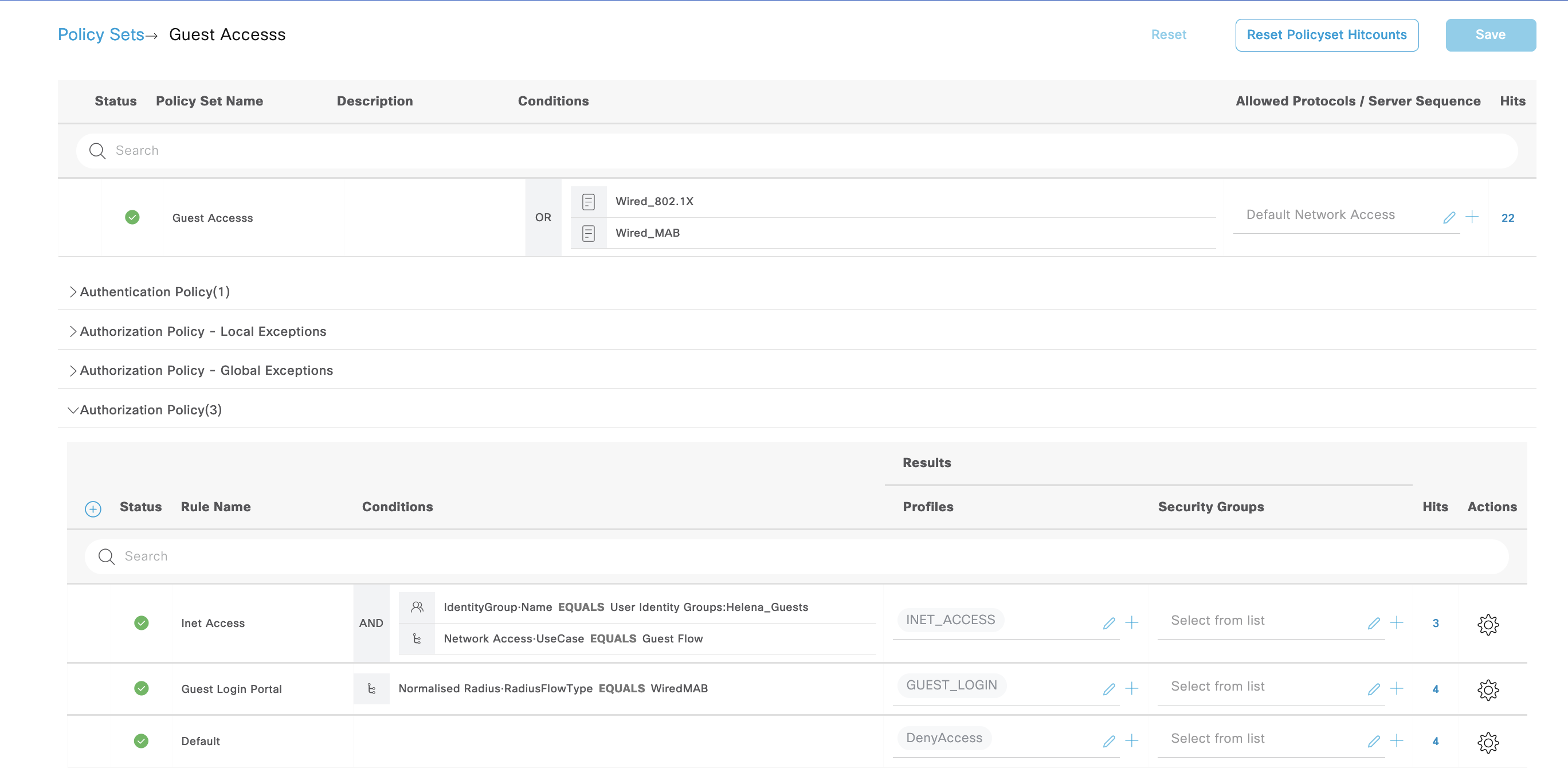Click the Save button
This screenshot has width=1568, height=784.
(1490, 35)
